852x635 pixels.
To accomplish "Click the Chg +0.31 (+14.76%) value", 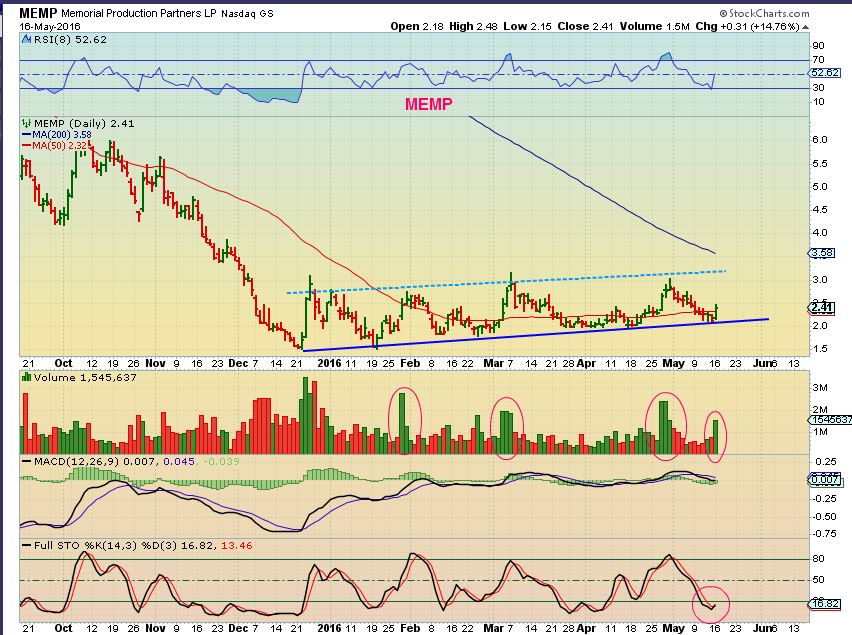I will pyautogui.click(x=748, y=26).
